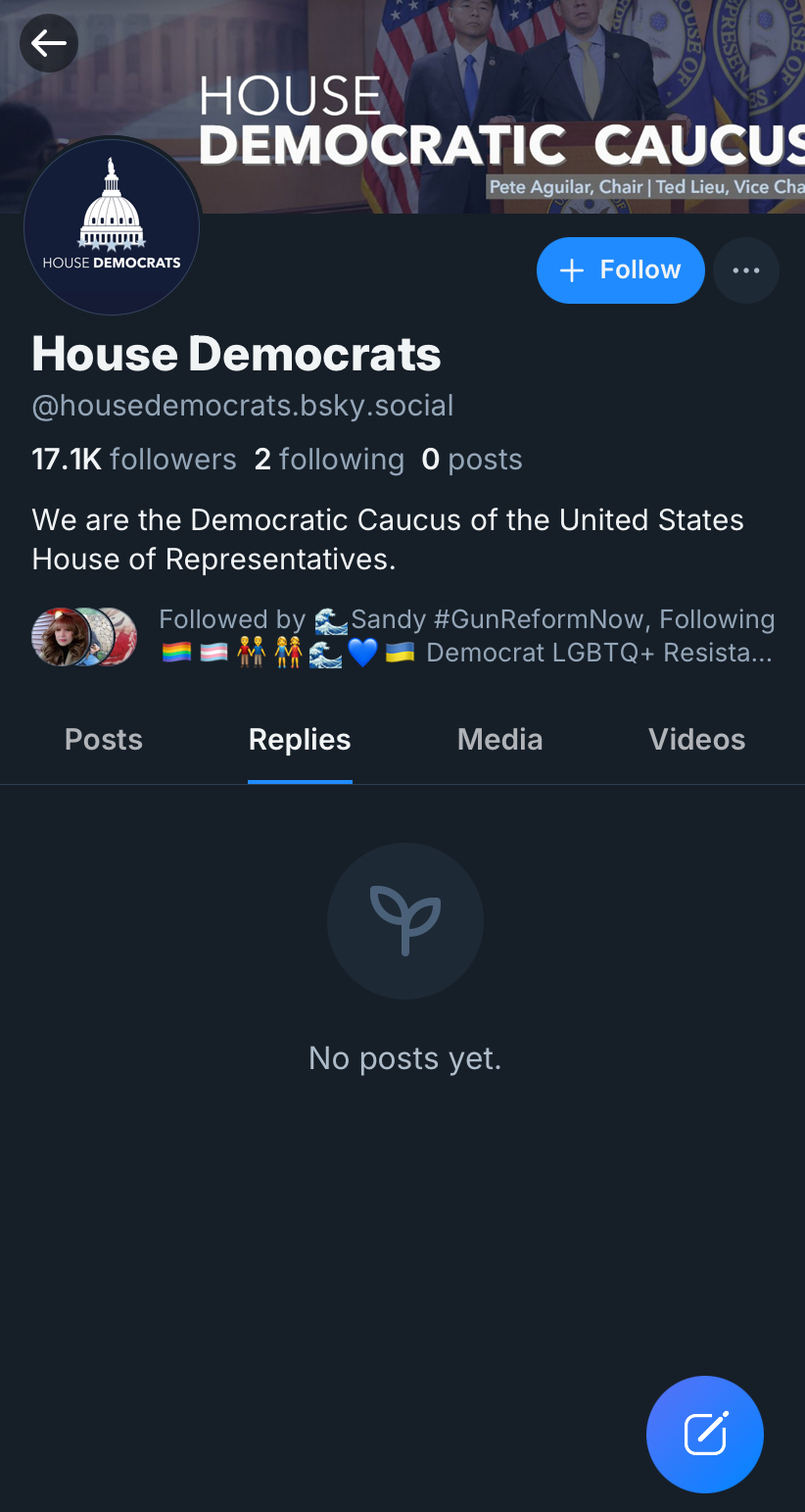Click the House Democrats display name
The height and width of the screenshot is (1512, 805).
coord(237,354)
